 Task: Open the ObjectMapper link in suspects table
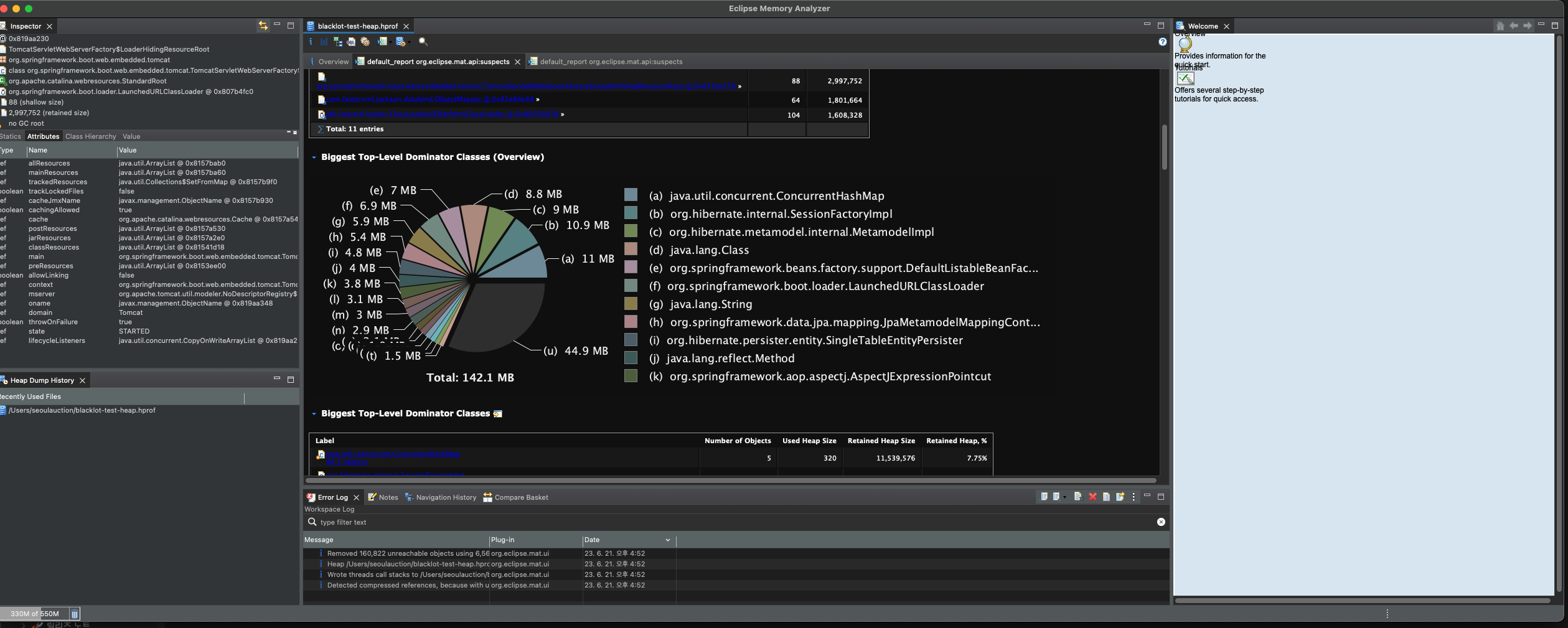(431, 100)
